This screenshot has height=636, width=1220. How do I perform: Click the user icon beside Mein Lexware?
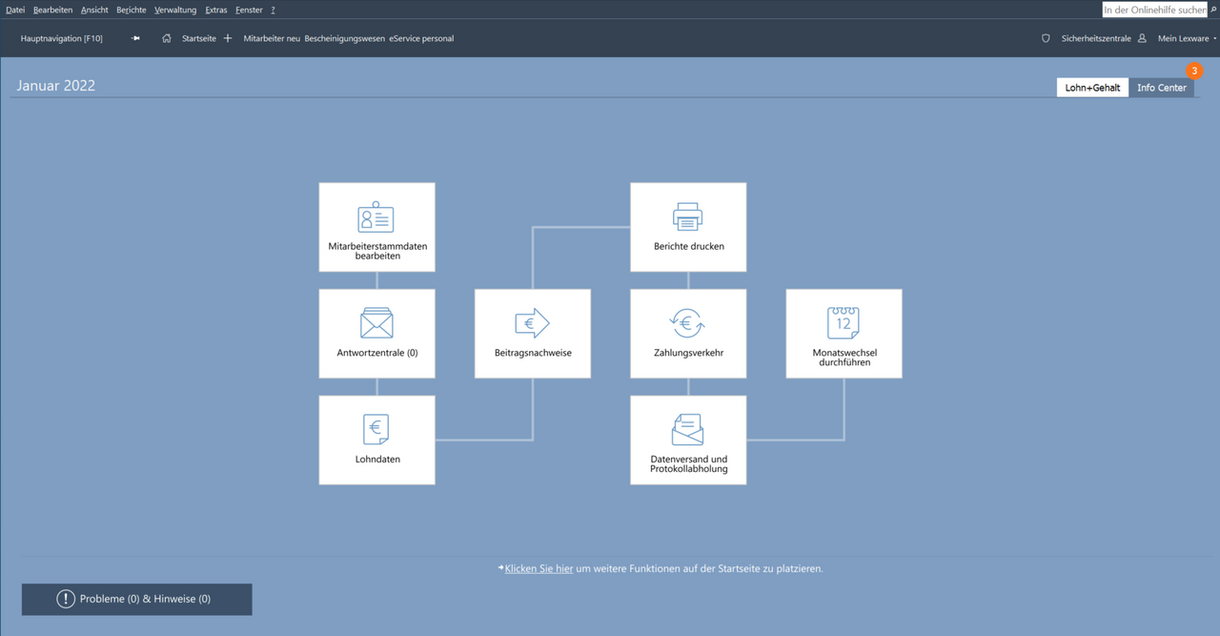tap(1142, 38)
